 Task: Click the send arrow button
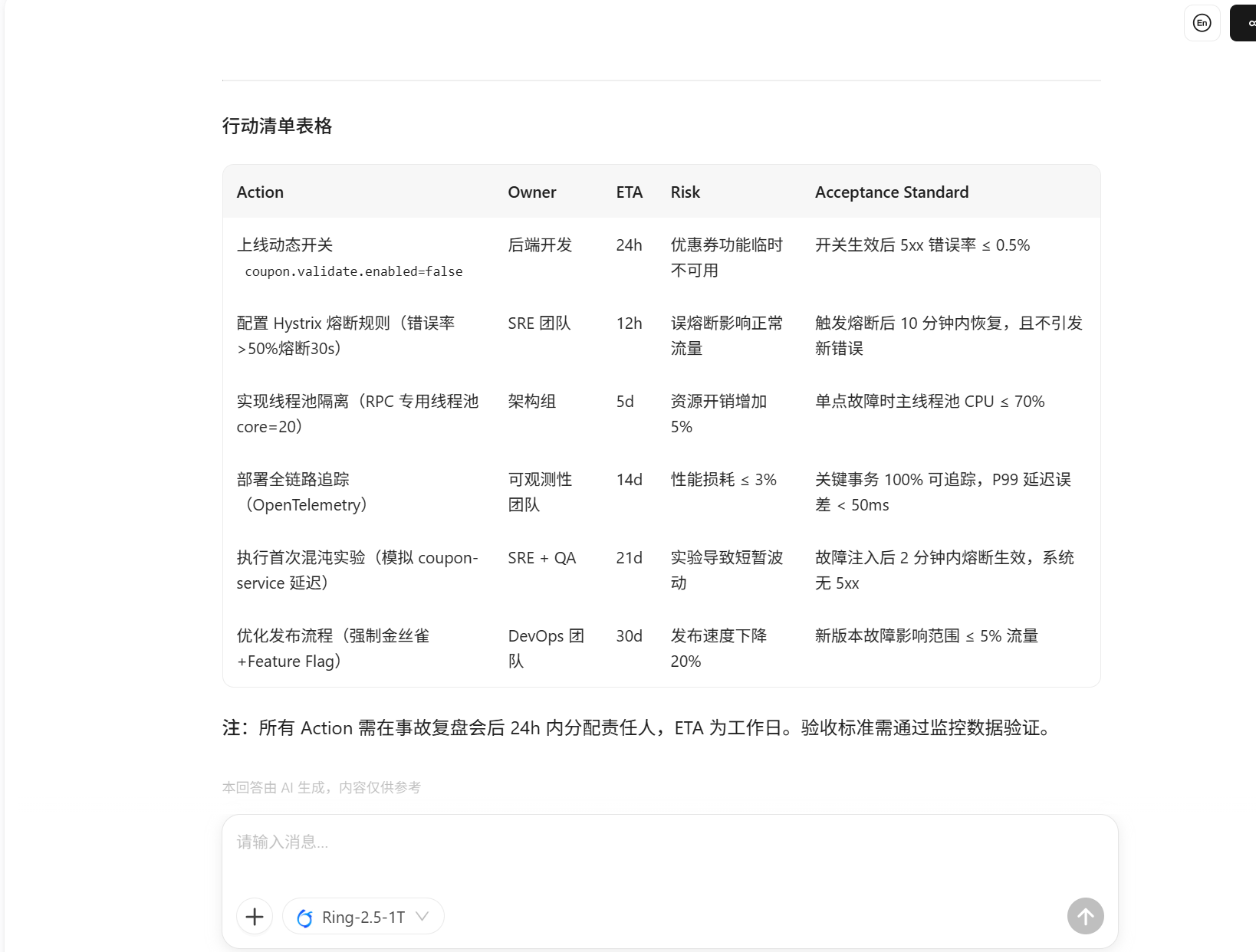click(1085, 916)
